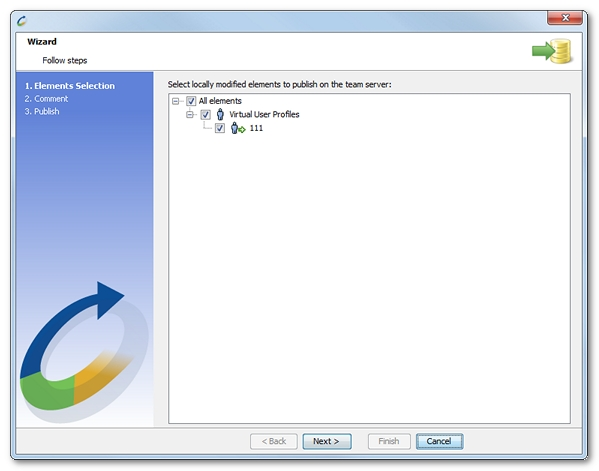Screen dimensions: 599x471
Task: Select the Comment step in sidebar
Action: pyautogui.click(x=46, y=99)
